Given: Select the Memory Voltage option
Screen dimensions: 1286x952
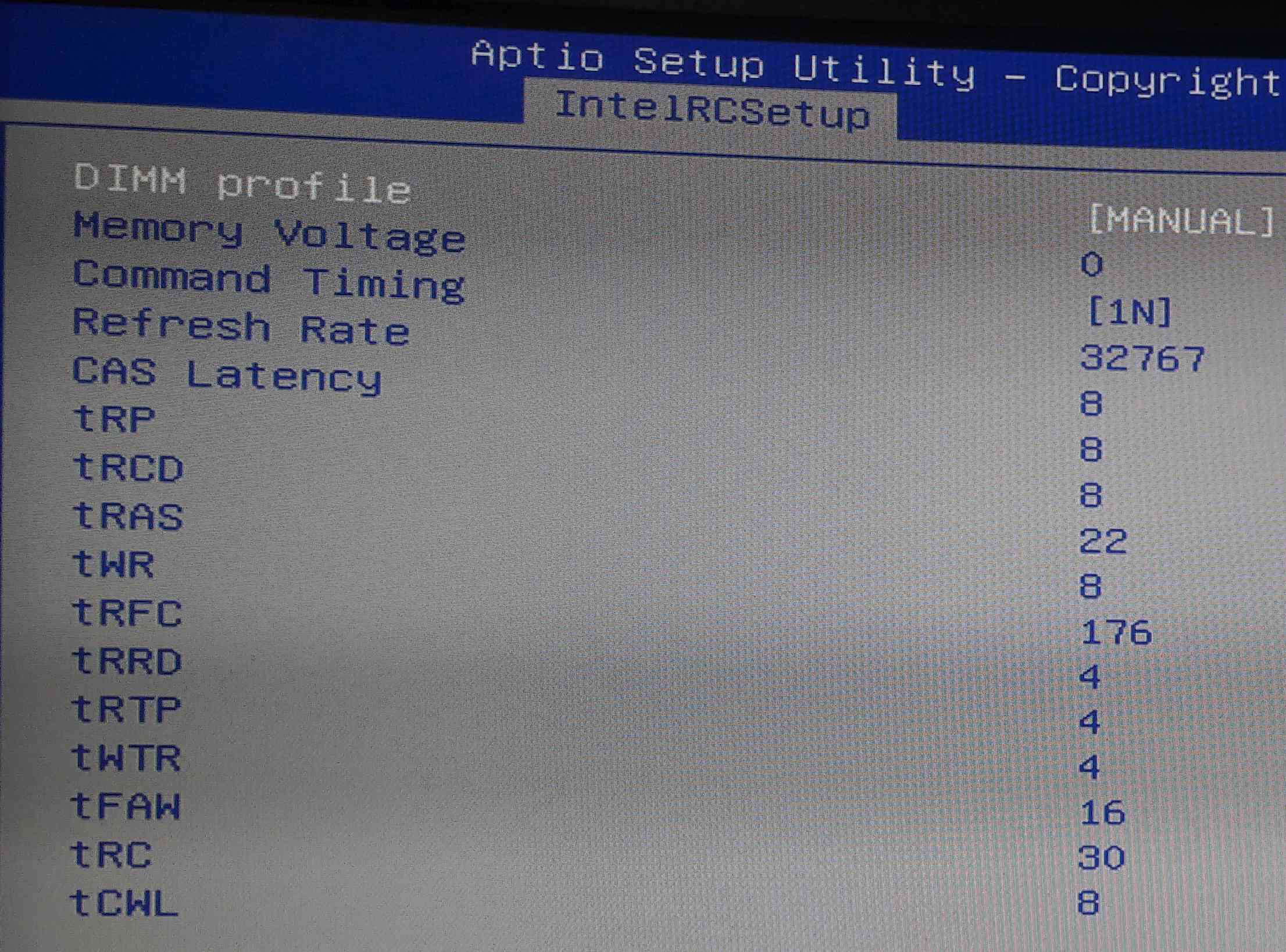Looking at the screenshot, I should [x=269, y=232].
